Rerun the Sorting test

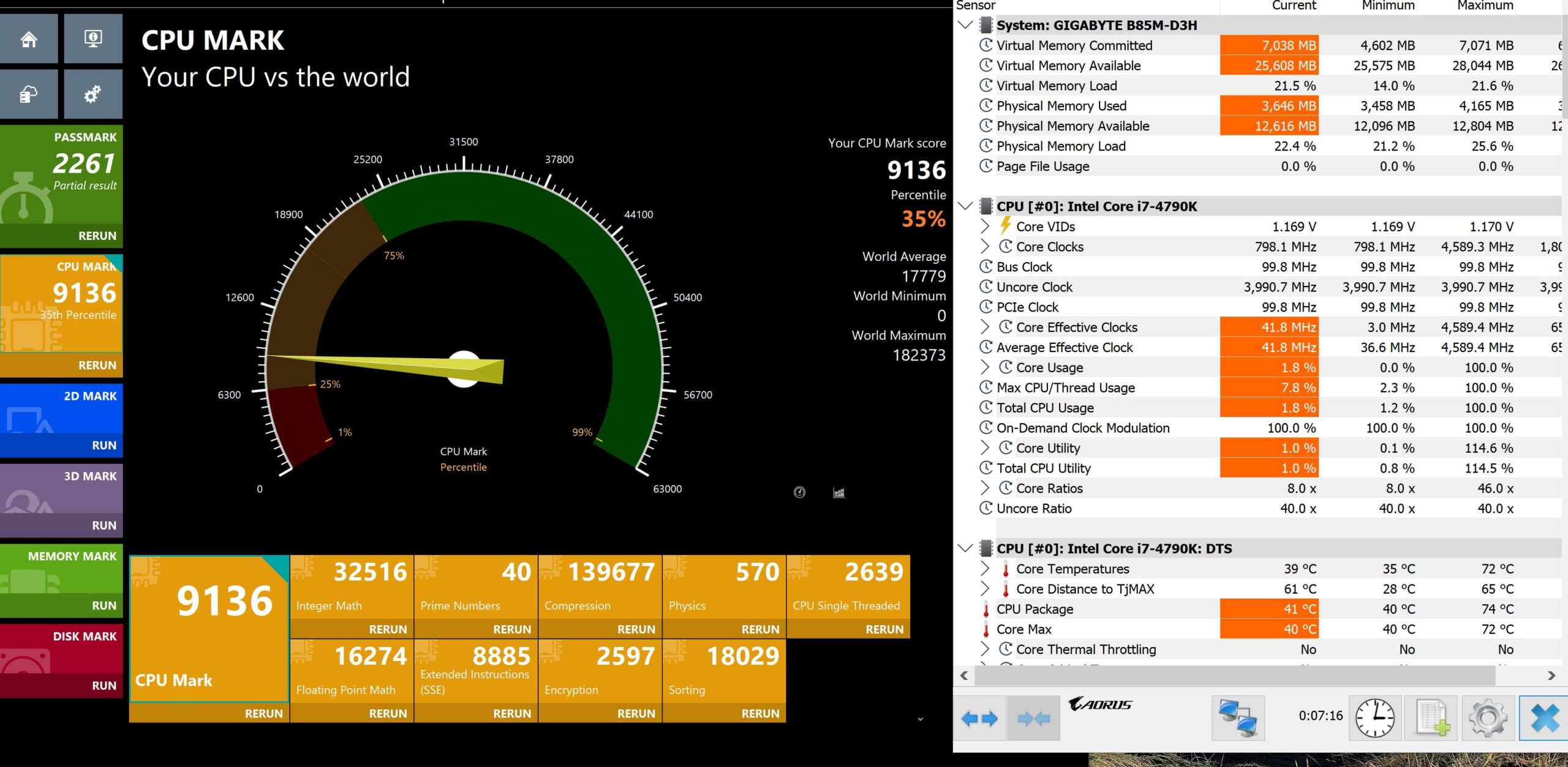click(759, 714)
